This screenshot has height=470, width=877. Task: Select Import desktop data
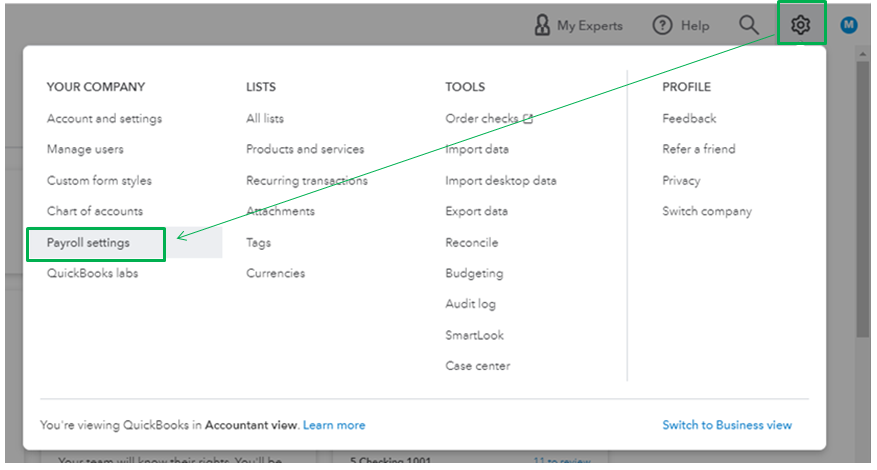click(501, 181)
